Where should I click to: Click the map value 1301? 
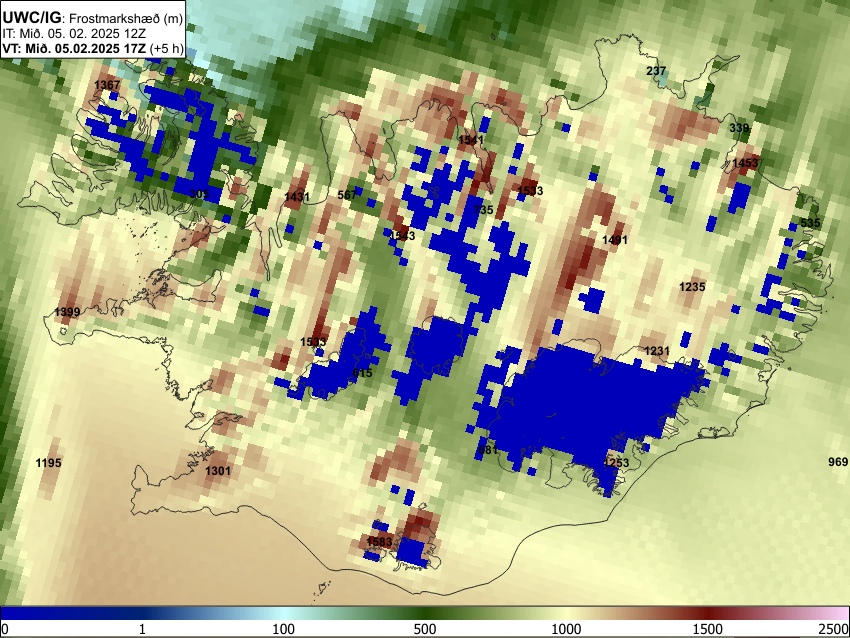pyautogui.click(x=217, y=471)
